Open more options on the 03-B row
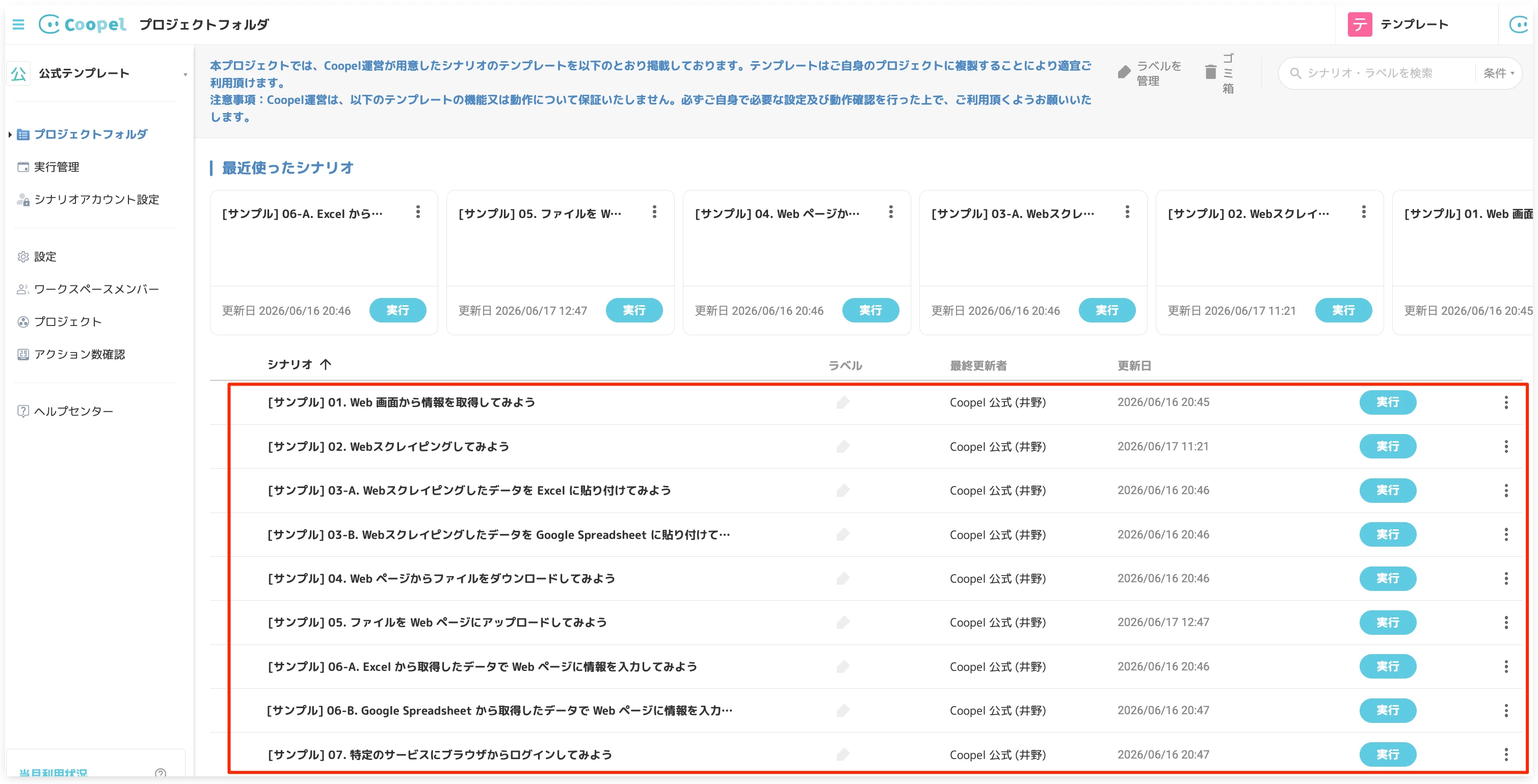The height and width of the screenshot is (784, 1538). tap(1506, 534)
